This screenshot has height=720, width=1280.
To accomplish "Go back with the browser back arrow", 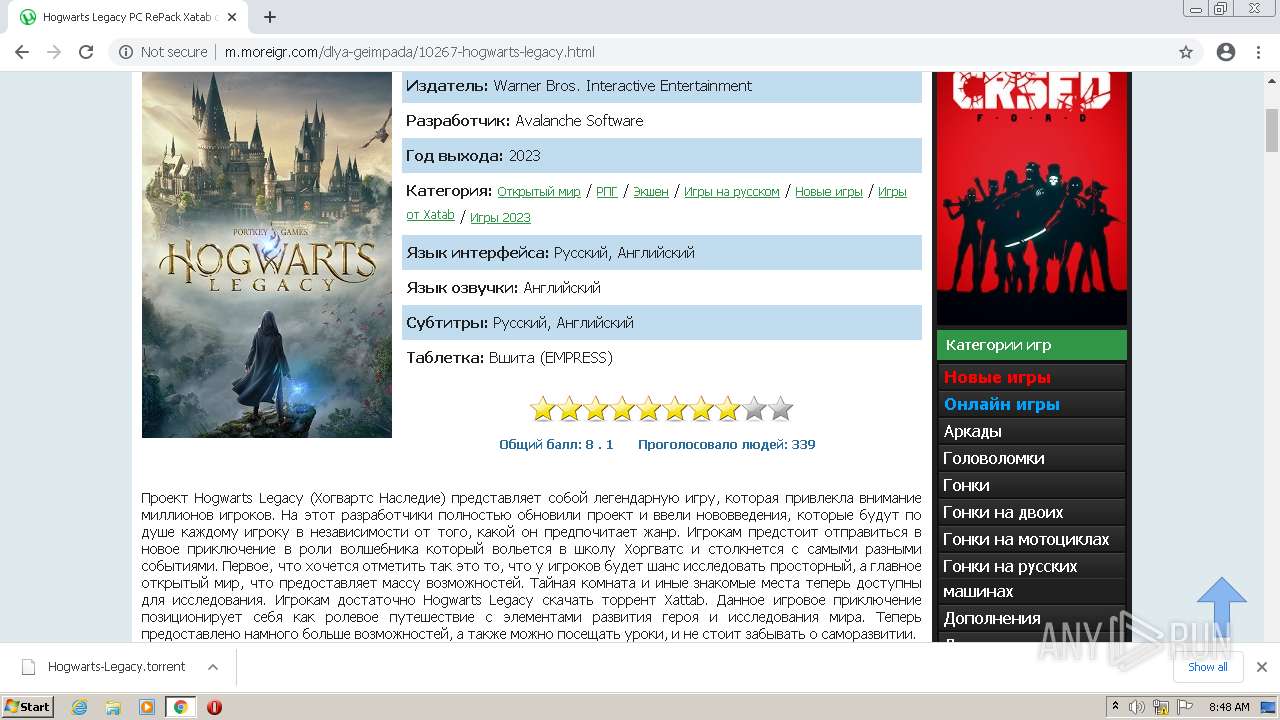I will pos(22,52).
